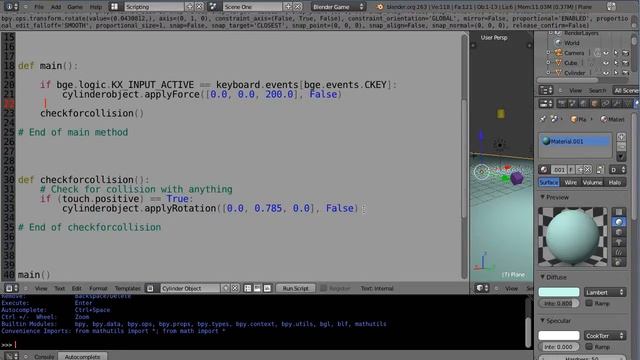This screenshot has width=640, height=360.
Task: Open the Format menu
Action: [98, 289]
